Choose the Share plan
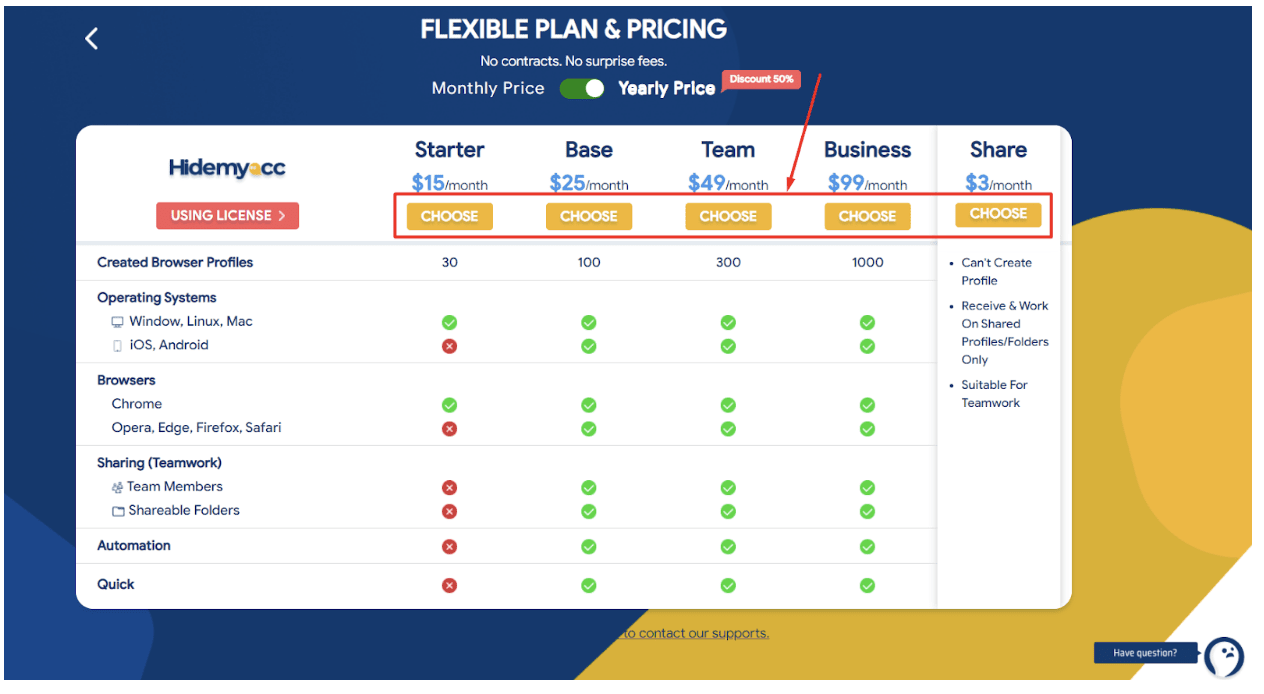1264x694 pixels. point(998,214)
